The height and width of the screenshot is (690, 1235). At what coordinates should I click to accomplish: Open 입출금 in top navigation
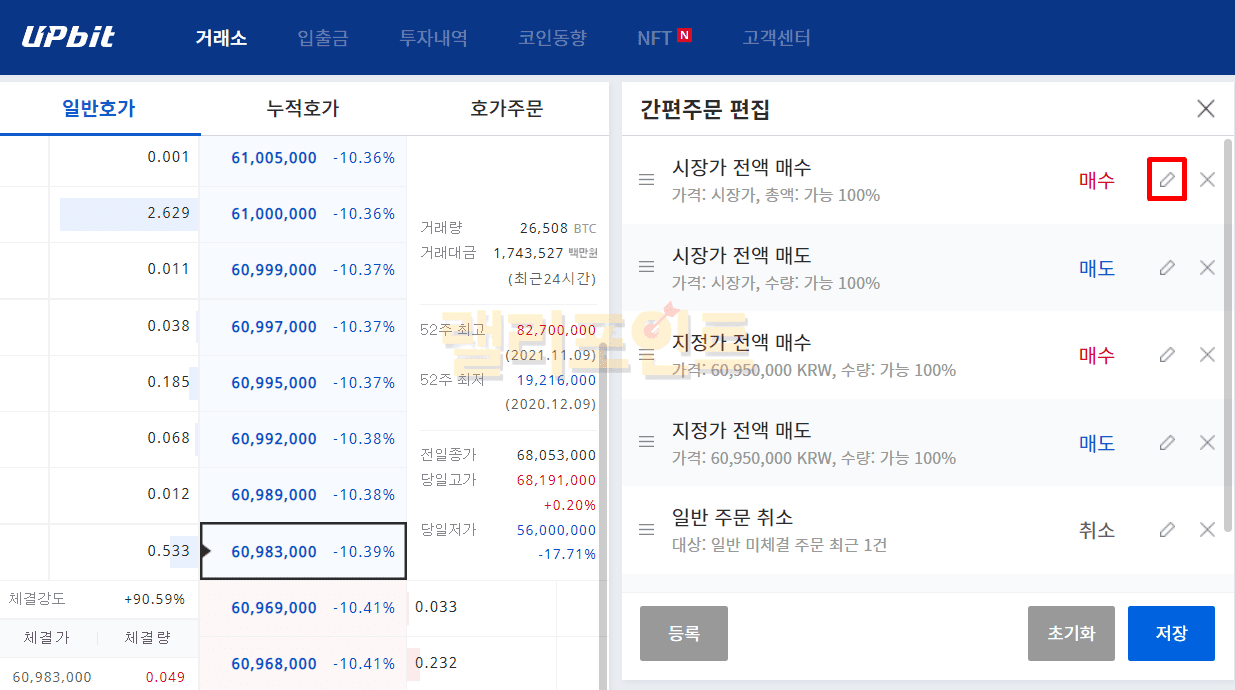(323, 38)
